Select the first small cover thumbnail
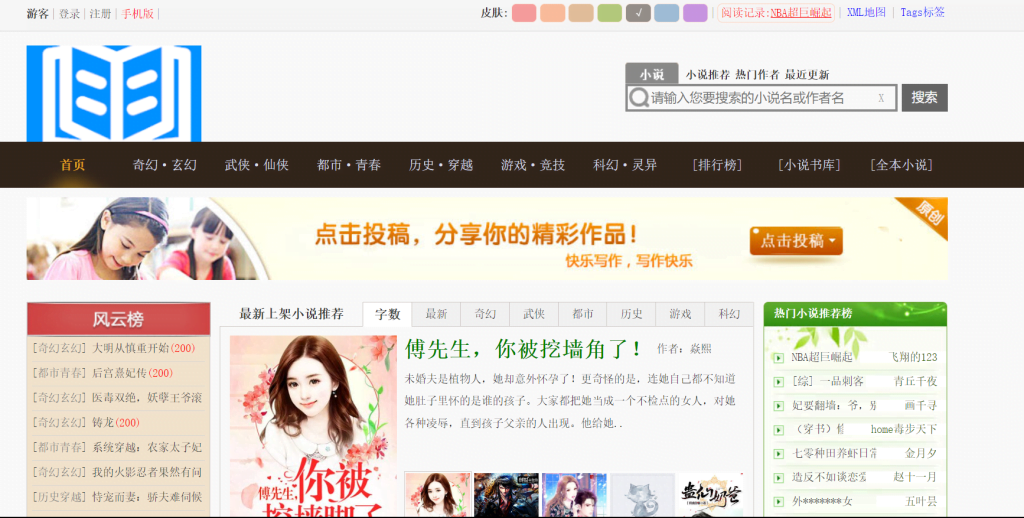1024x518 pixels. pos(437,495)
